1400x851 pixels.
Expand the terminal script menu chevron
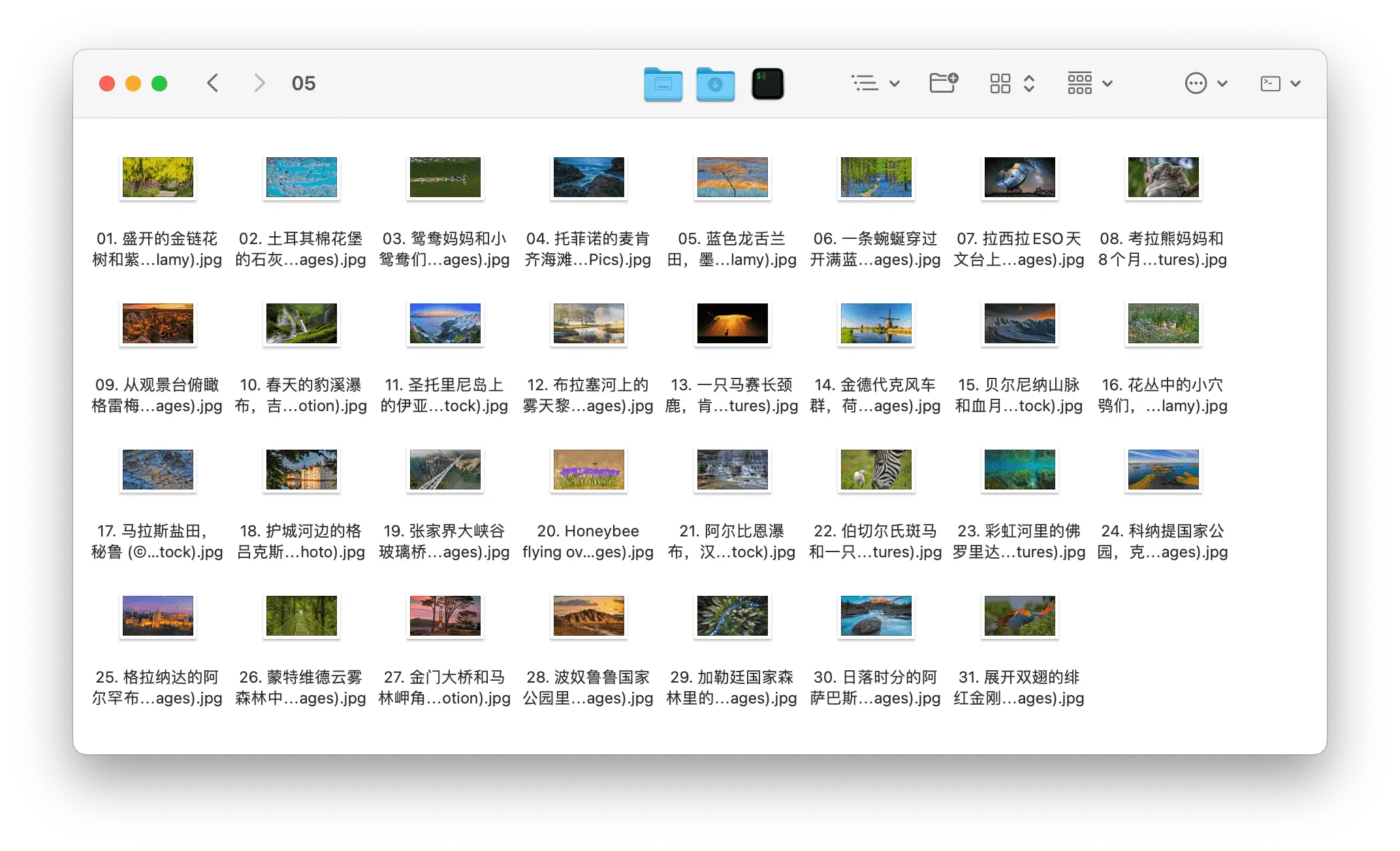pyautogui.click(x=1296, y=84)
